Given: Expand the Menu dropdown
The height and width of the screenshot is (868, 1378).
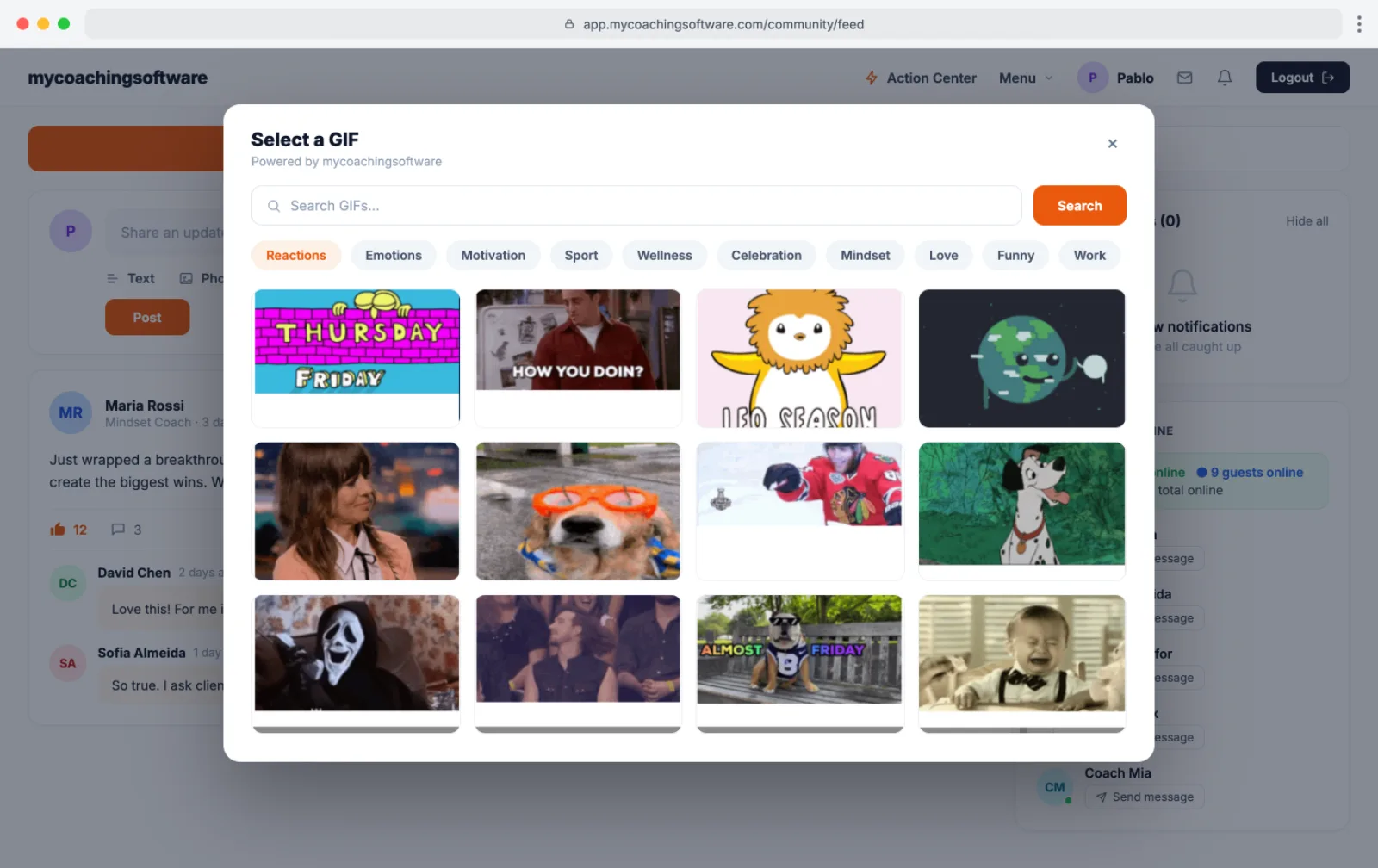Looking at the screenshot, I should [x=1026, y=77].
